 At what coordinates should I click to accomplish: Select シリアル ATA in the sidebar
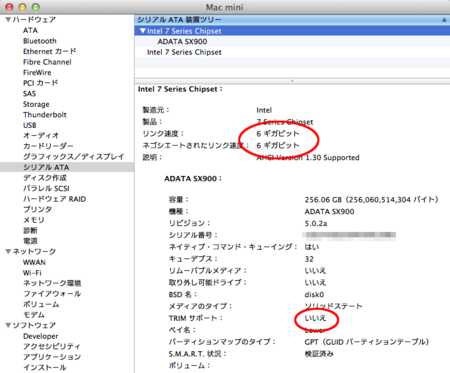coord(46,167)
